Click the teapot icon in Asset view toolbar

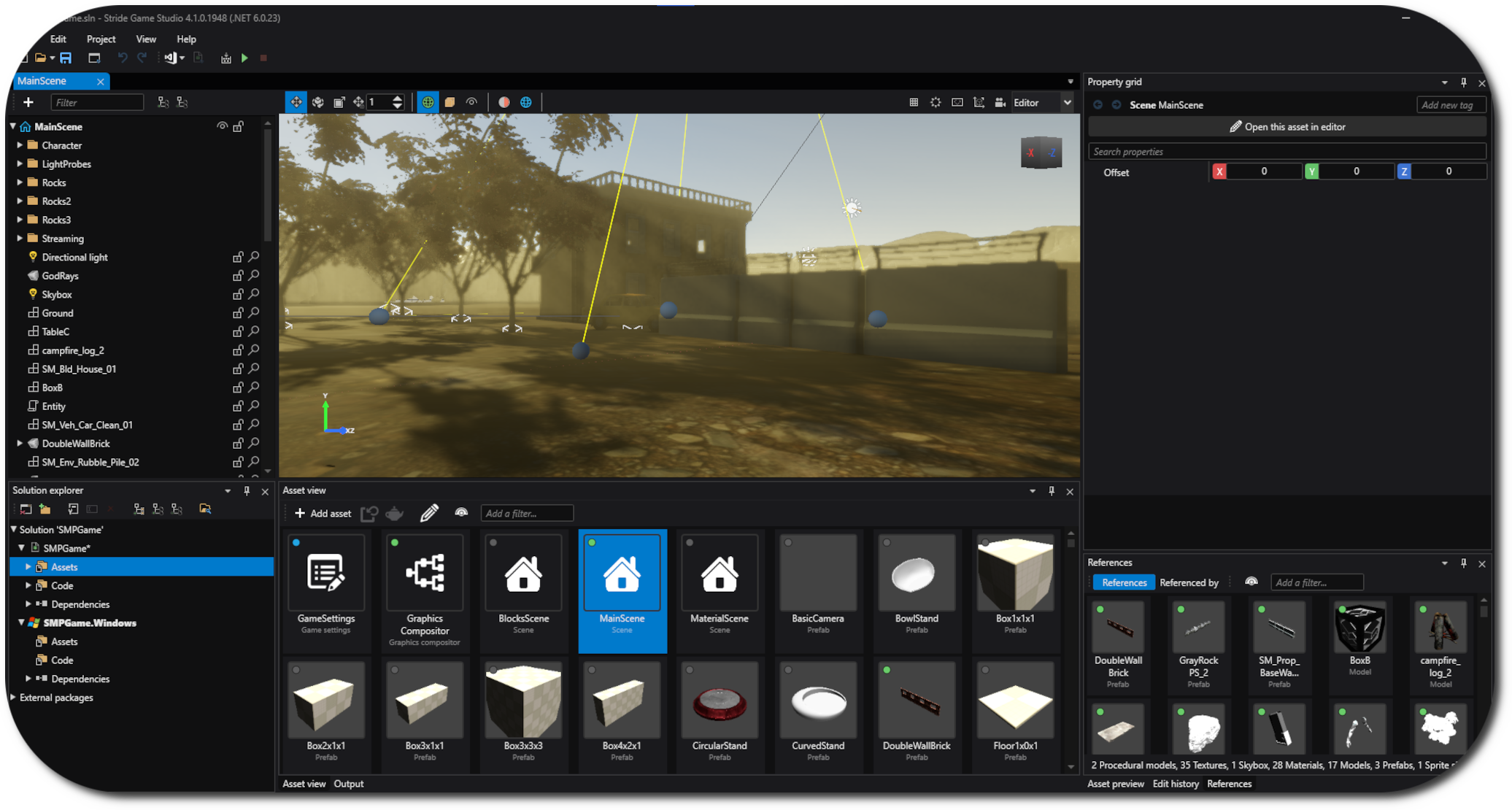coord(395,513)
